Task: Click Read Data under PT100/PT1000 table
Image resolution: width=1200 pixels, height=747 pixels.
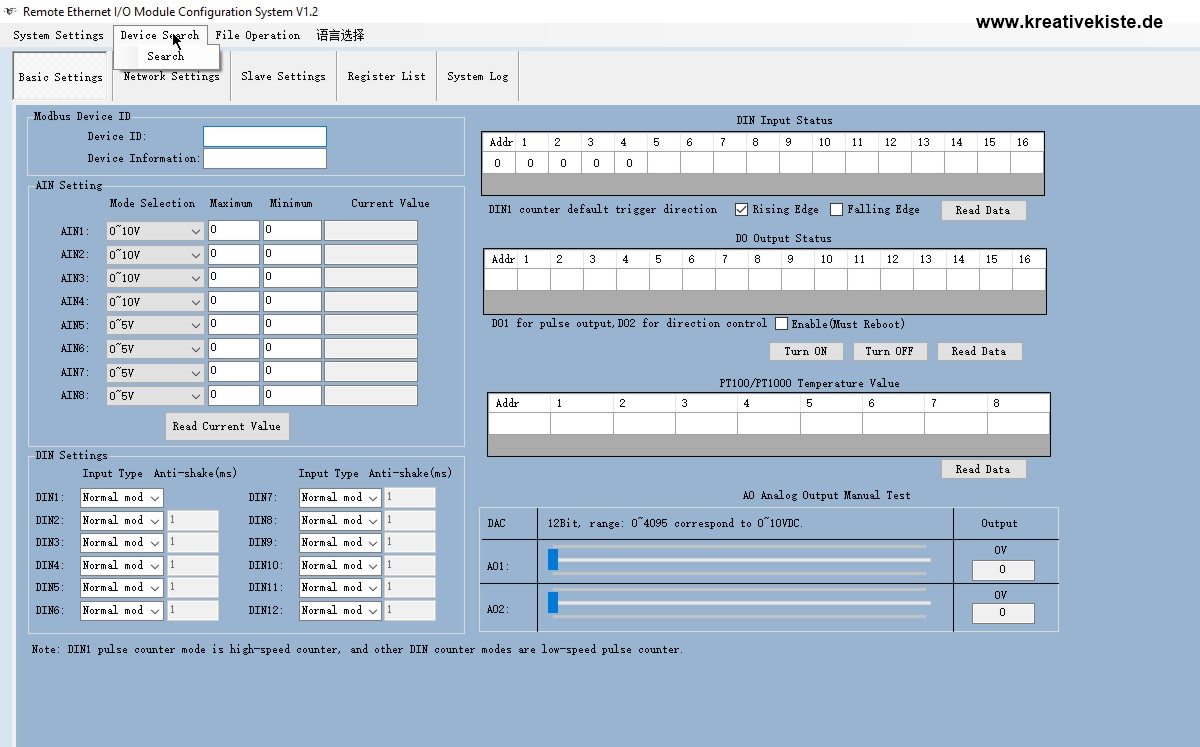Action: point(983,469)
